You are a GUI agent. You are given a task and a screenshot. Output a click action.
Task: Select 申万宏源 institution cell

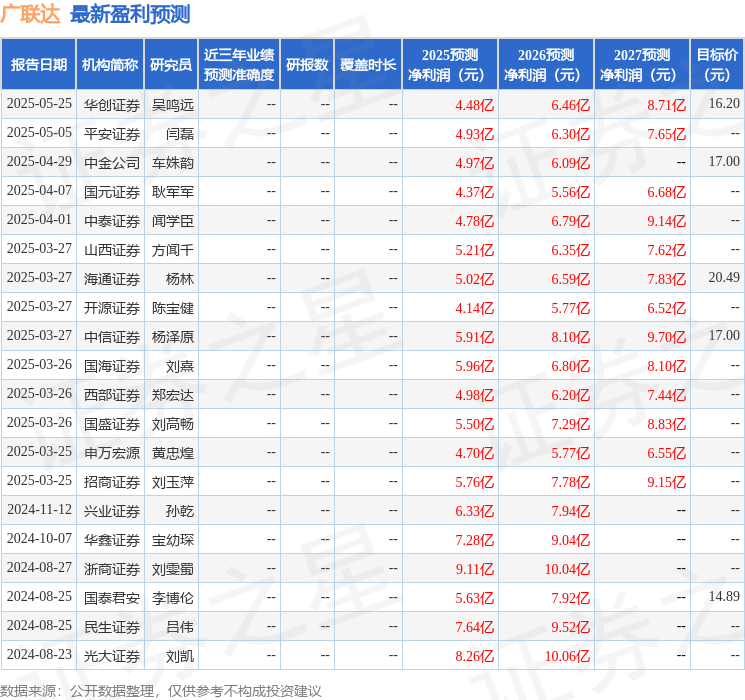pos(112,453)
